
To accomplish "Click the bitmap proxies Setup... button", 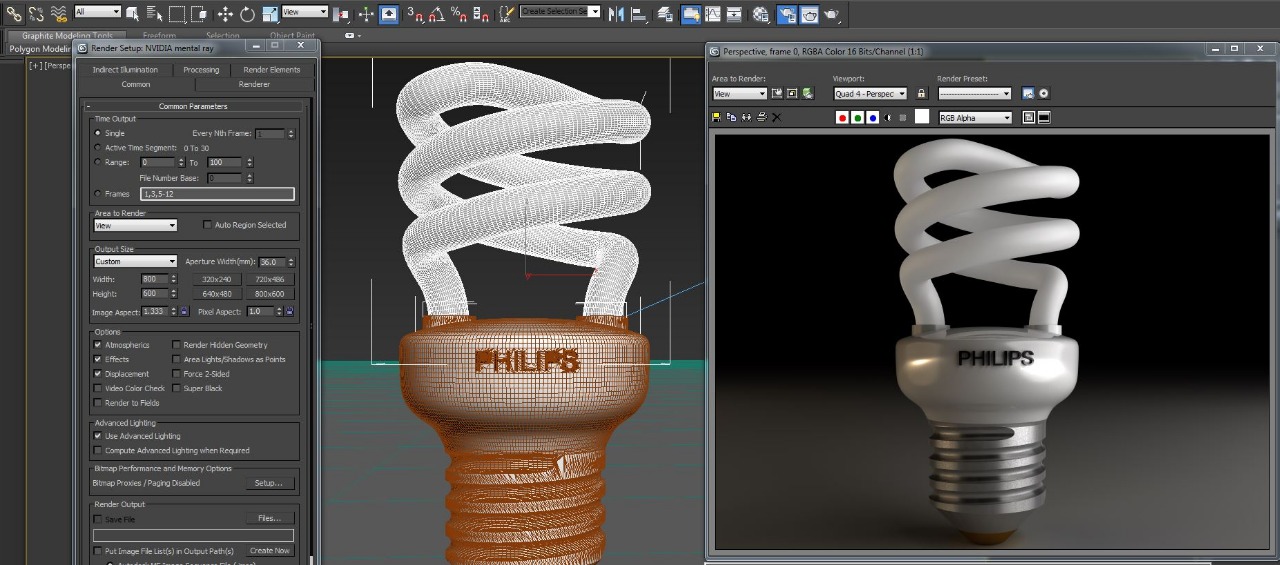I will click(x=268, y=483).
